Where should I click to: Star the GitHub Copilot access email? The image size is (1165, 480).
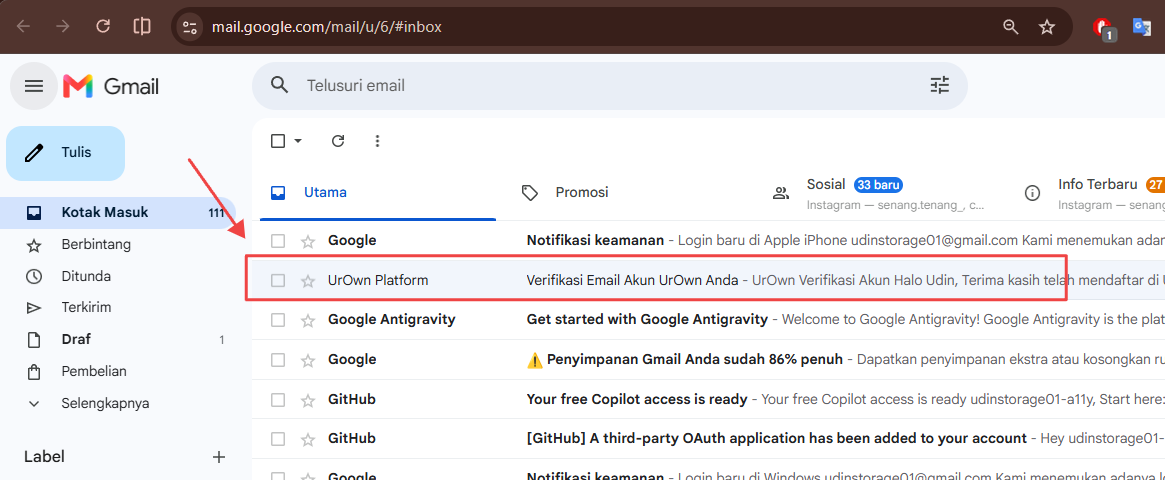point(308,400)
